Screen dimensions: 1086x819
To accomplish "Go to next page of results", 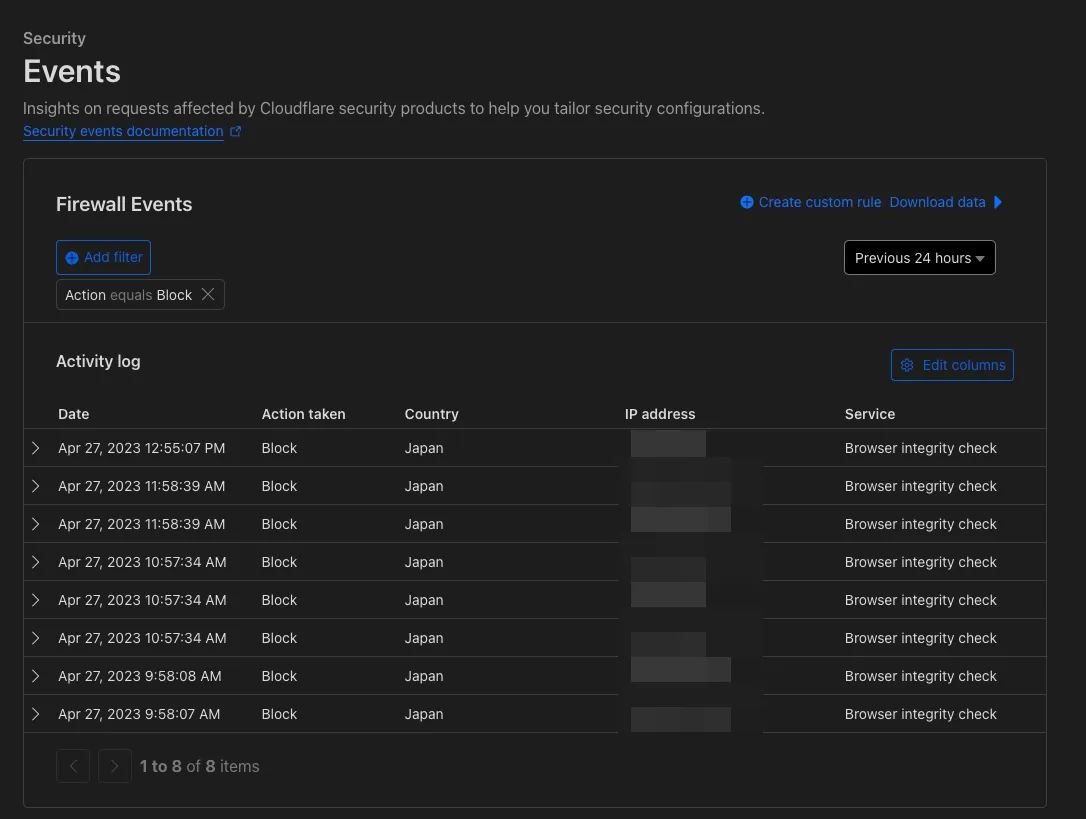I will point(115,766).
